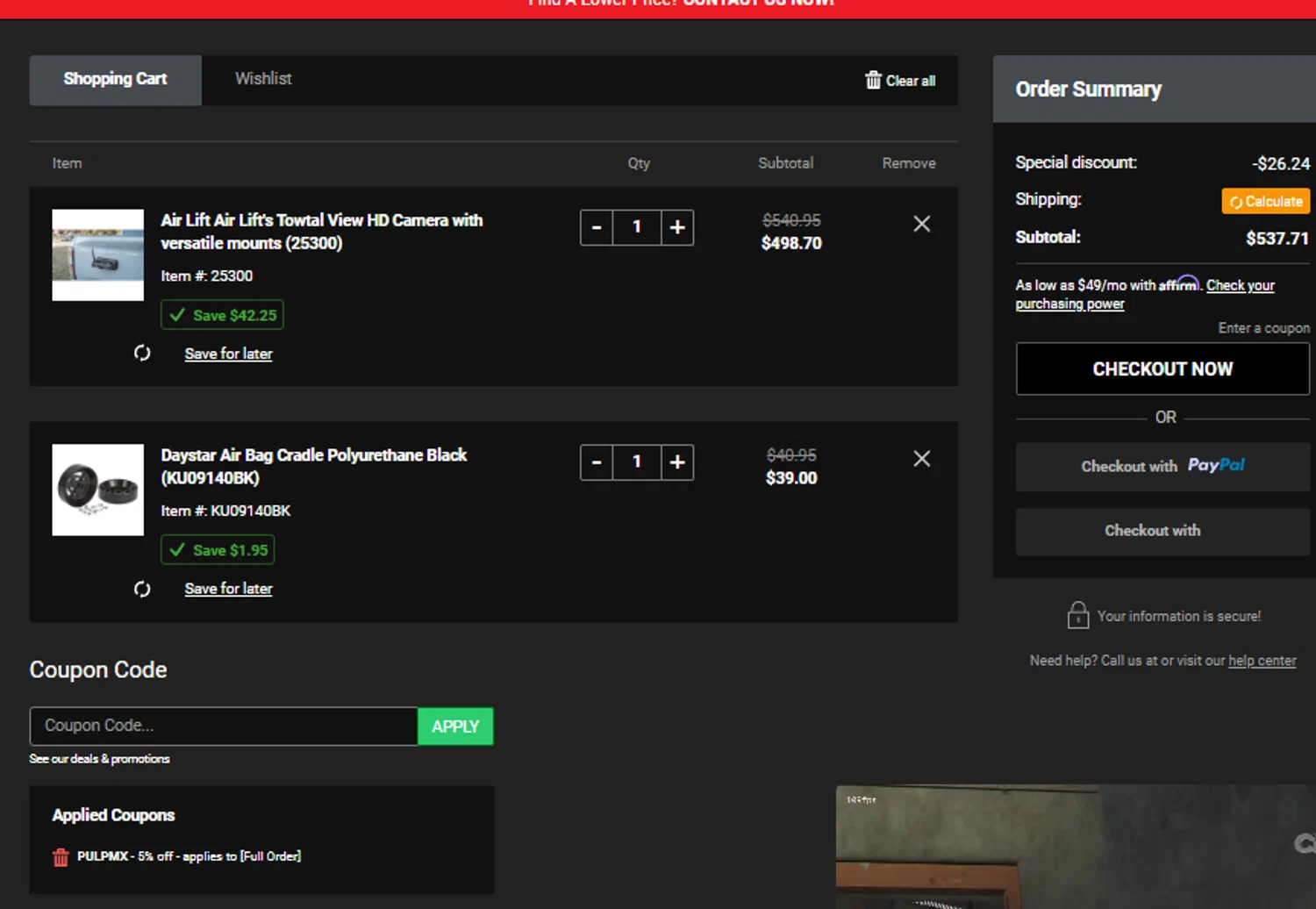Open the help center link

[1262, 661]
